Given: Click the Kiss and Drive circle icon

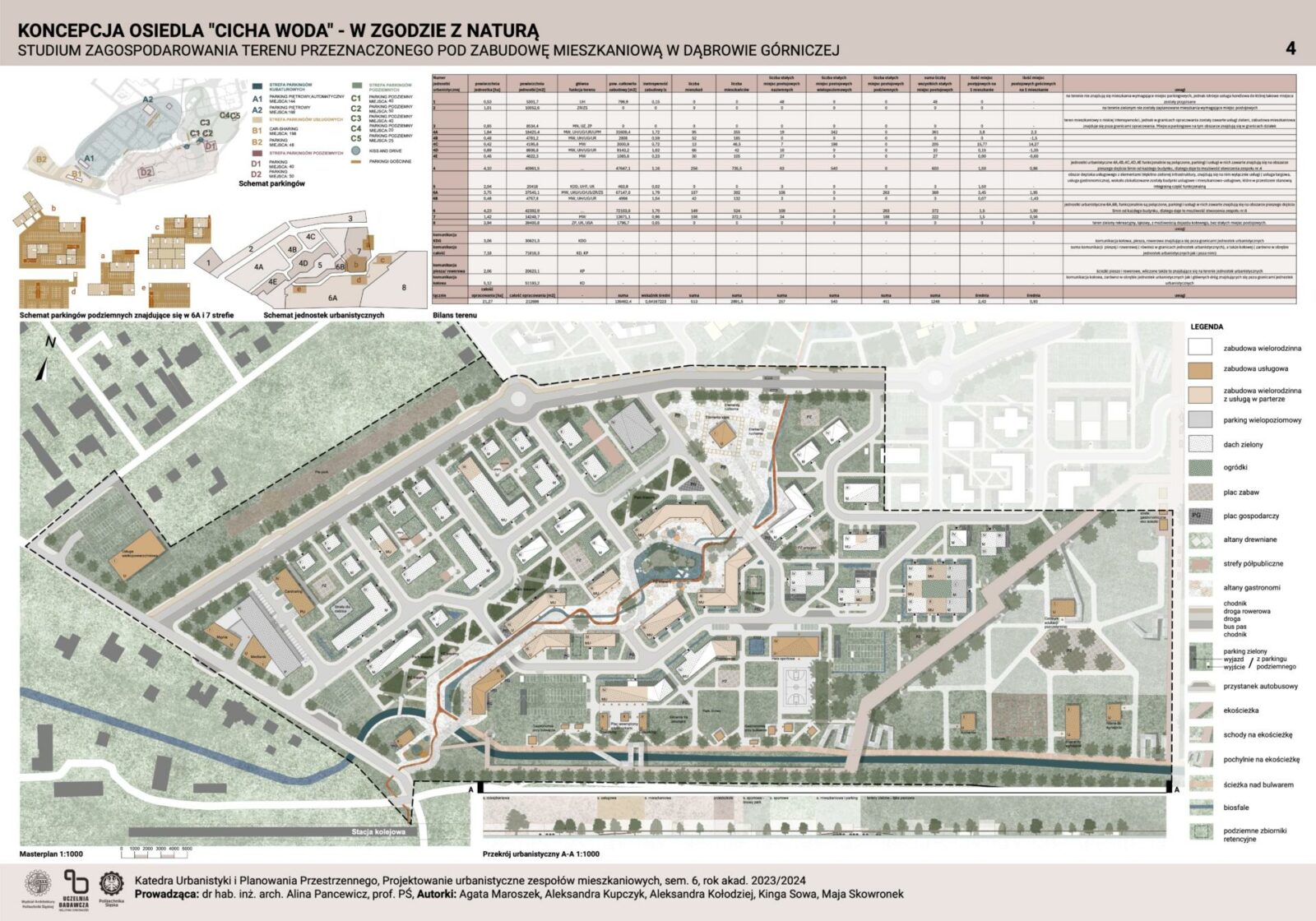Looking at the screenshot, I should click(x=355, y=151).
